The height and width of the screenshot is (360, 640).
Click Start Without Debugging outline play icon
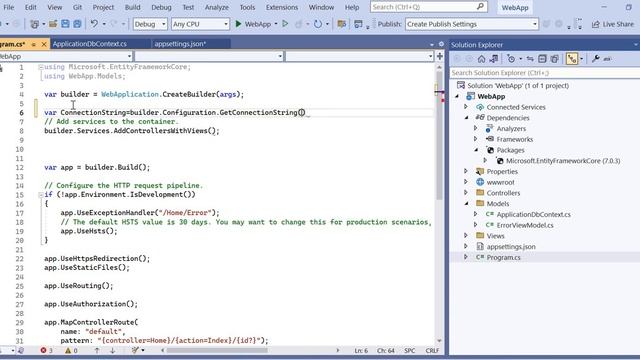(285, 24)
